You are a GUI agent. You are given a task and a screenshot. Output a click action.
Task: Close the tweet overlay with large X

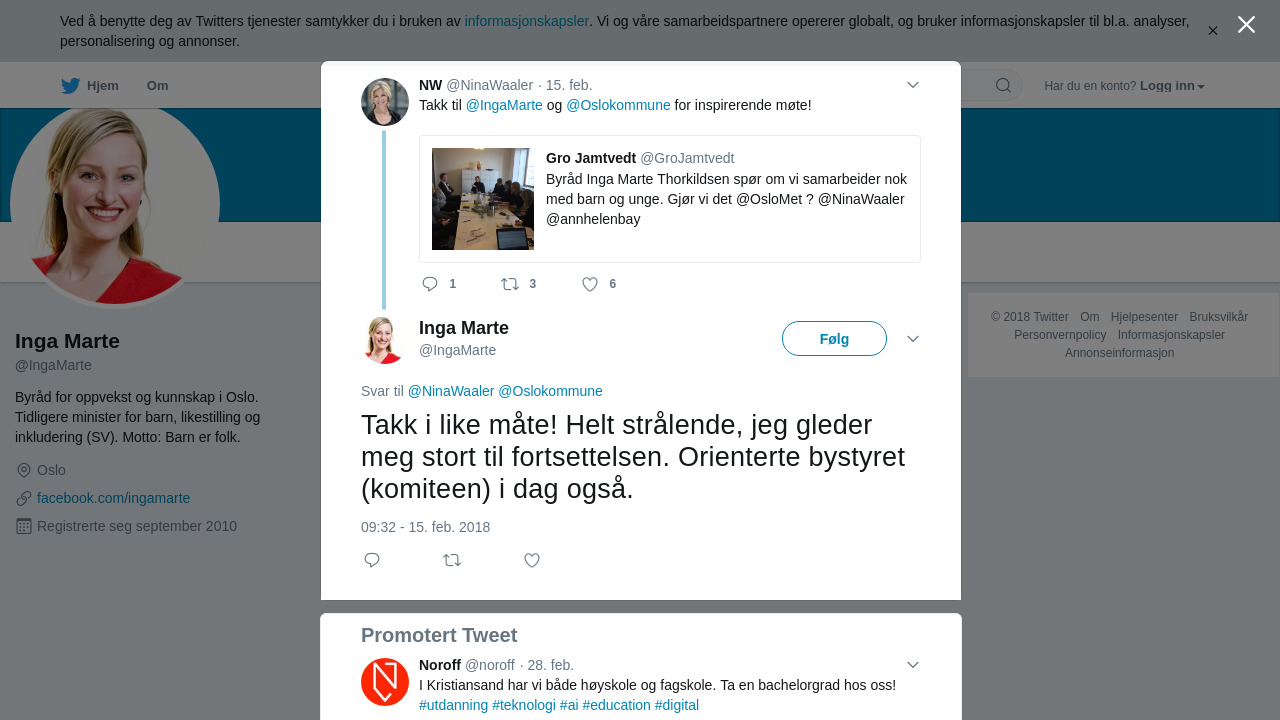pos(1246,25)
